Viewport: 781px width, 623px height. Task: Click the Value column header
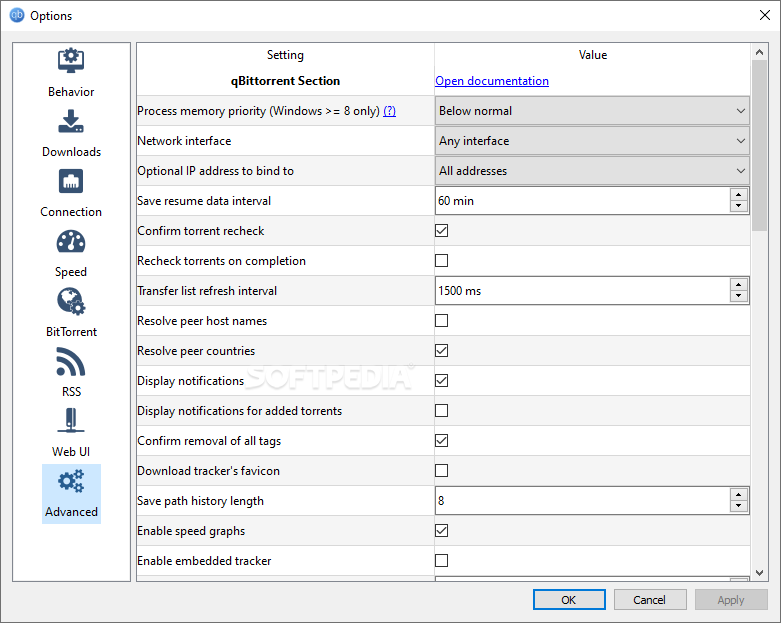tap(593, 55)
